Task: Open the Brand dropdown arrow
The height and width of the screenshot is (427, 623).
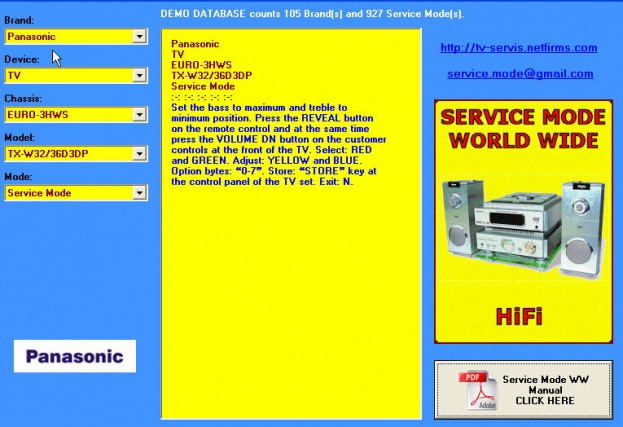Action: tap(139, 37)
